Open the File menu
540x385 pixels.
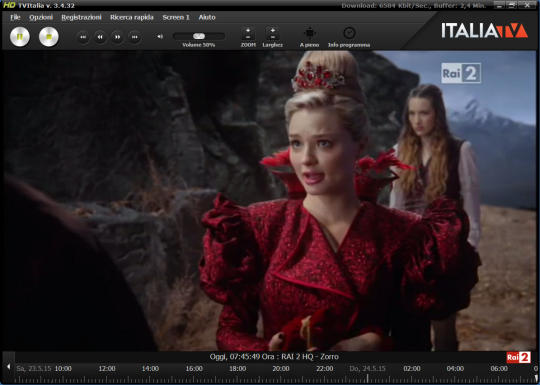pos(15,17)
